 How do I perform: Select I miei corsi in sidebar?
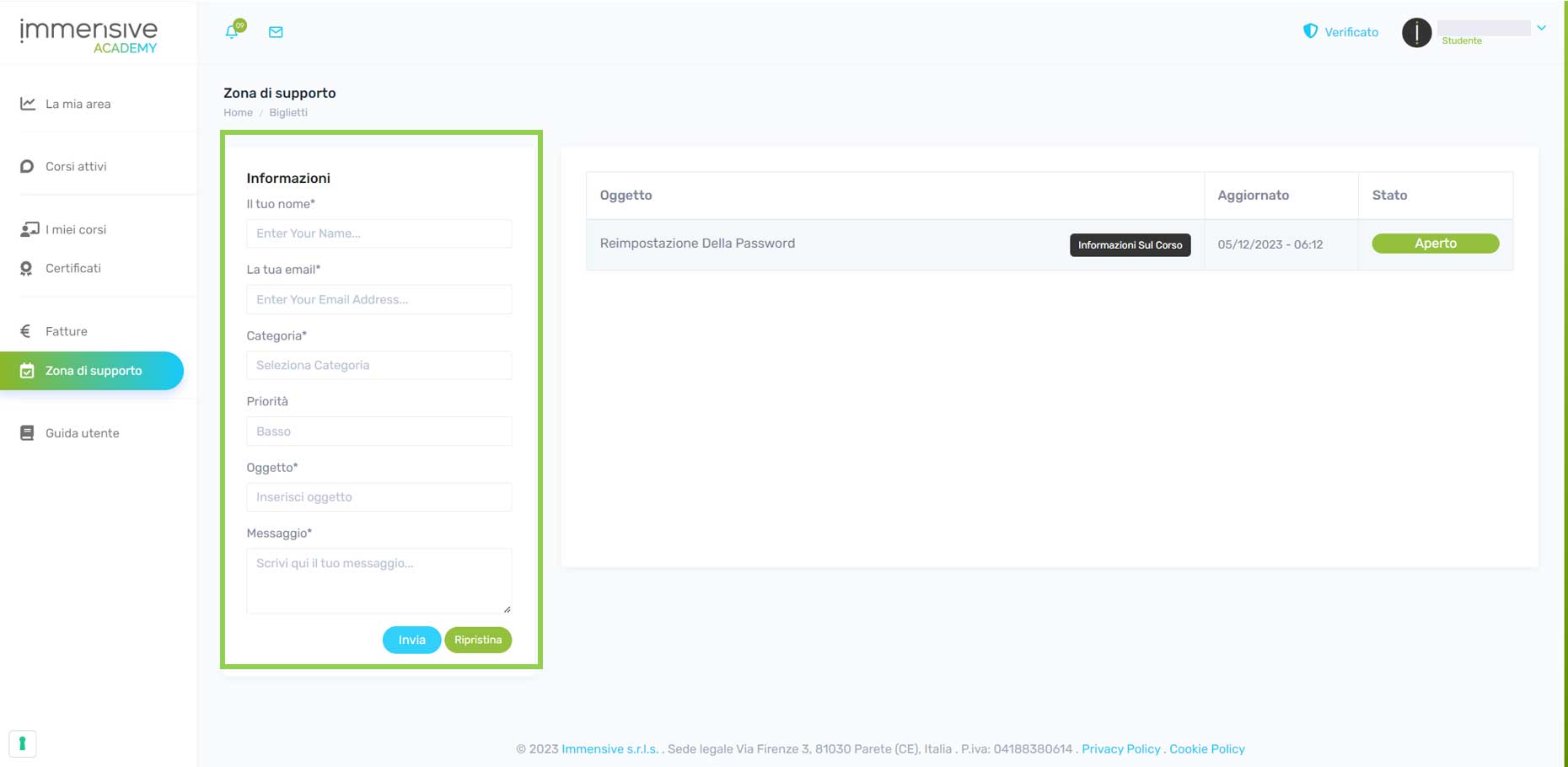76,229
